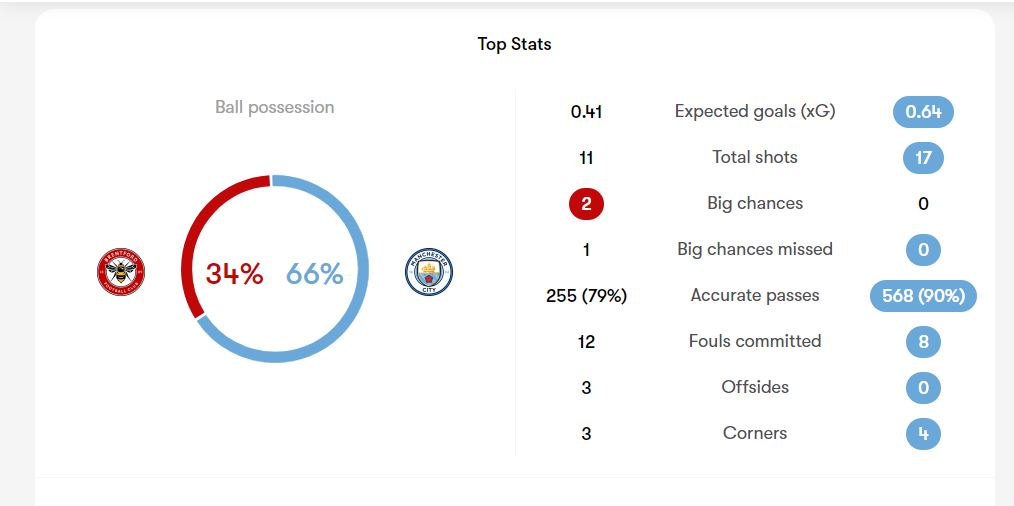Click the blue Big chances missed badge
The width and height of the screenshot is (1014, 506).
click(923, 250)
